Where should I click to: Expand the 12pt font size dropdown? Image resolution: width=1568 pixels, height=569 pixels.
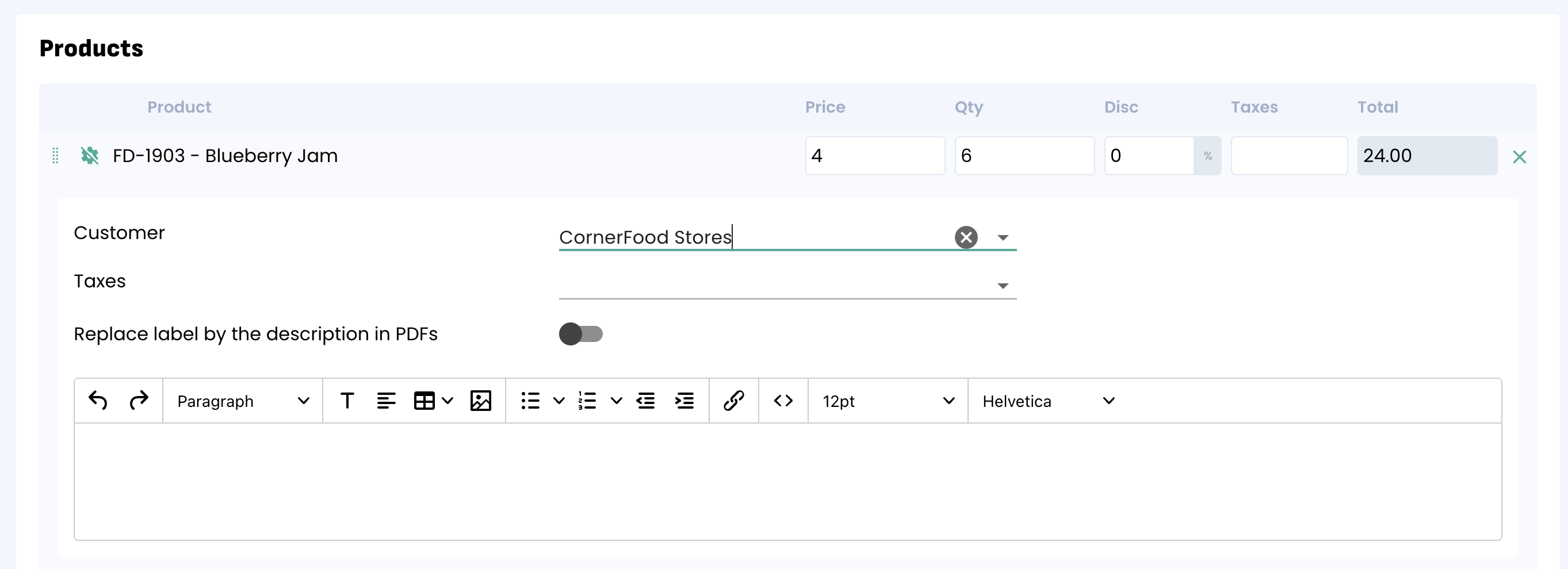pyautogui.click(x=887, y=401)
